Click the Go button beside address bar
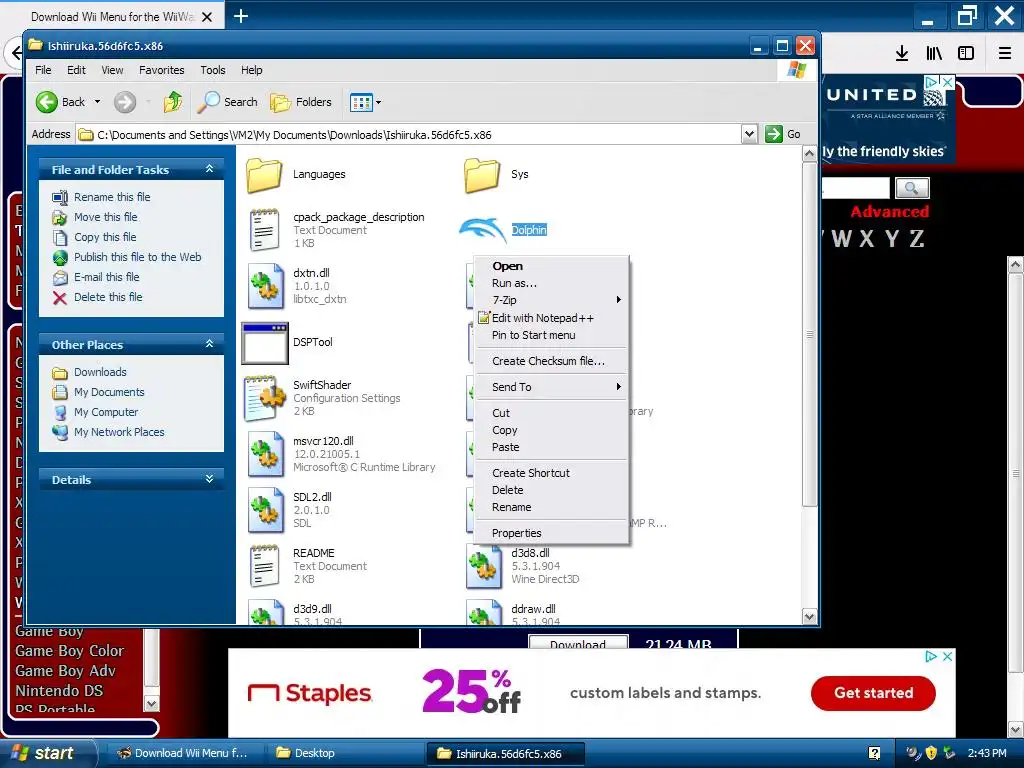Screen dimensions: 1024x768 (x=784, y=134)
